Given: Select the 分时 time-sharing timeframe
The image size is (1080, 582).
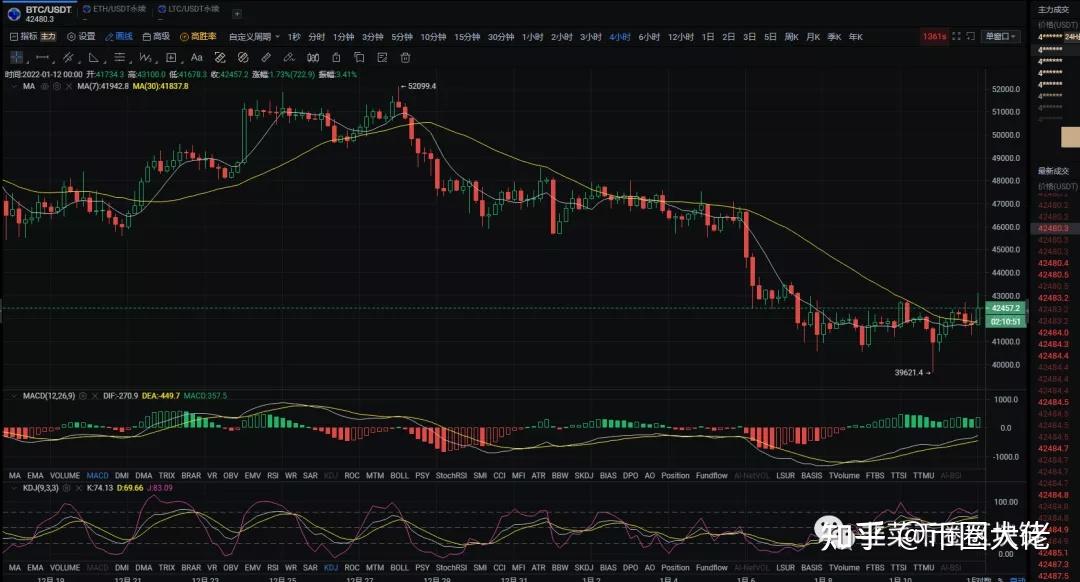Looking at the screenshot, I should pyautogui.click(x=317, y=37).
